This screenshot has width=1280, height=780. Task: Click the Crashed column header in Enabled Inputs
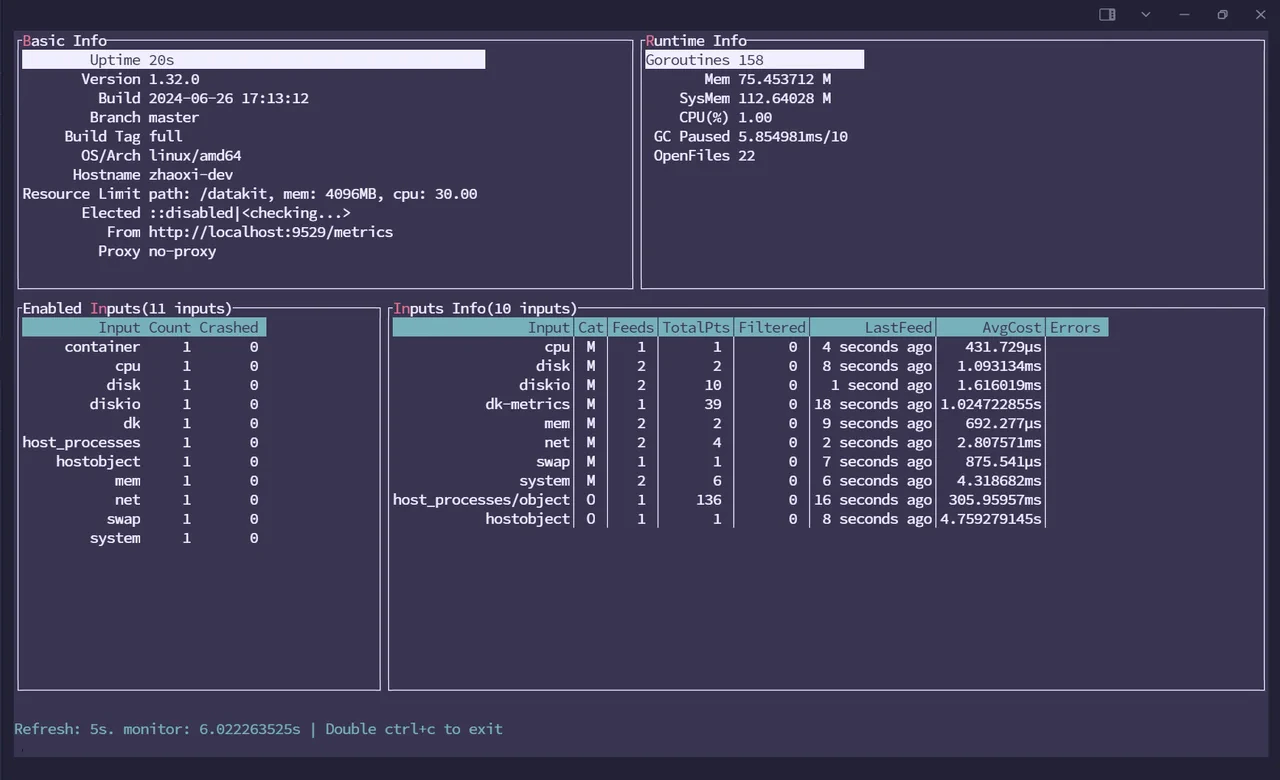tap(228, 327)
